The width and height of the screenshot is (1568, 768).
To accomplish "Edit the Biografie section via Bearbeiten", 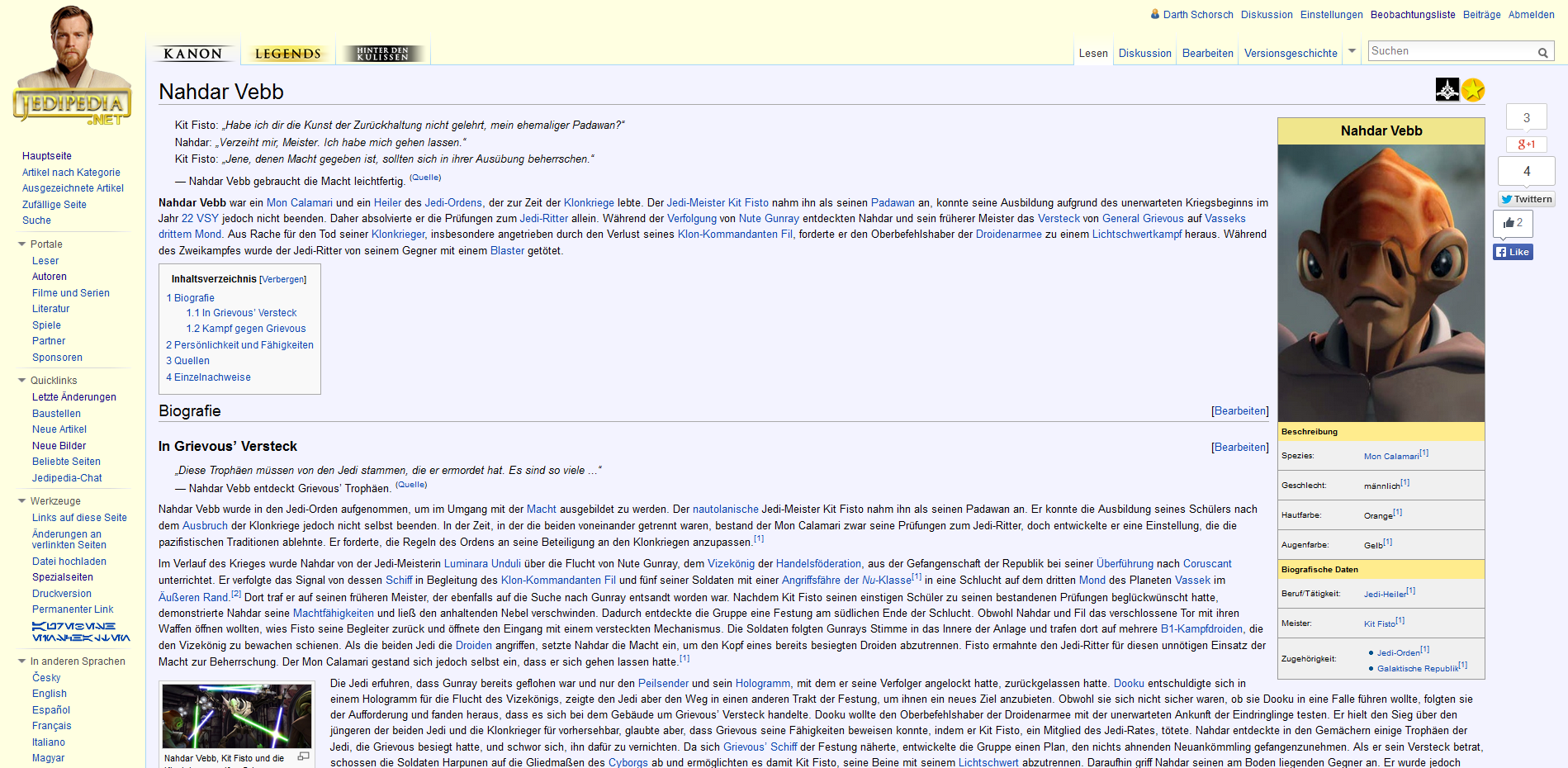I will [1240, 411].
